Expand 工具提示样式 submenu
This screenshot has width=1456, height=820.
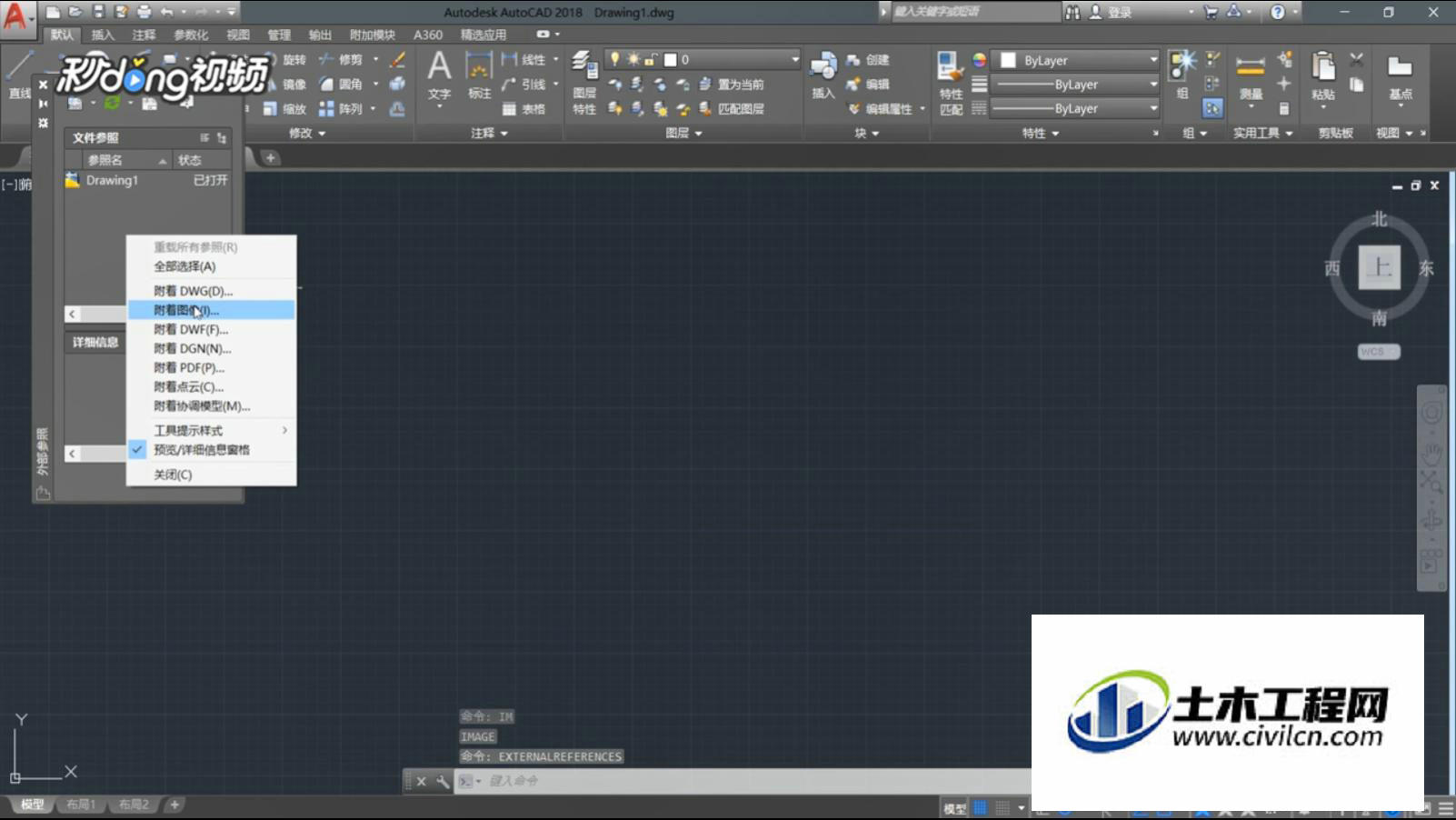pyautogui.click(x=211, y=431)
